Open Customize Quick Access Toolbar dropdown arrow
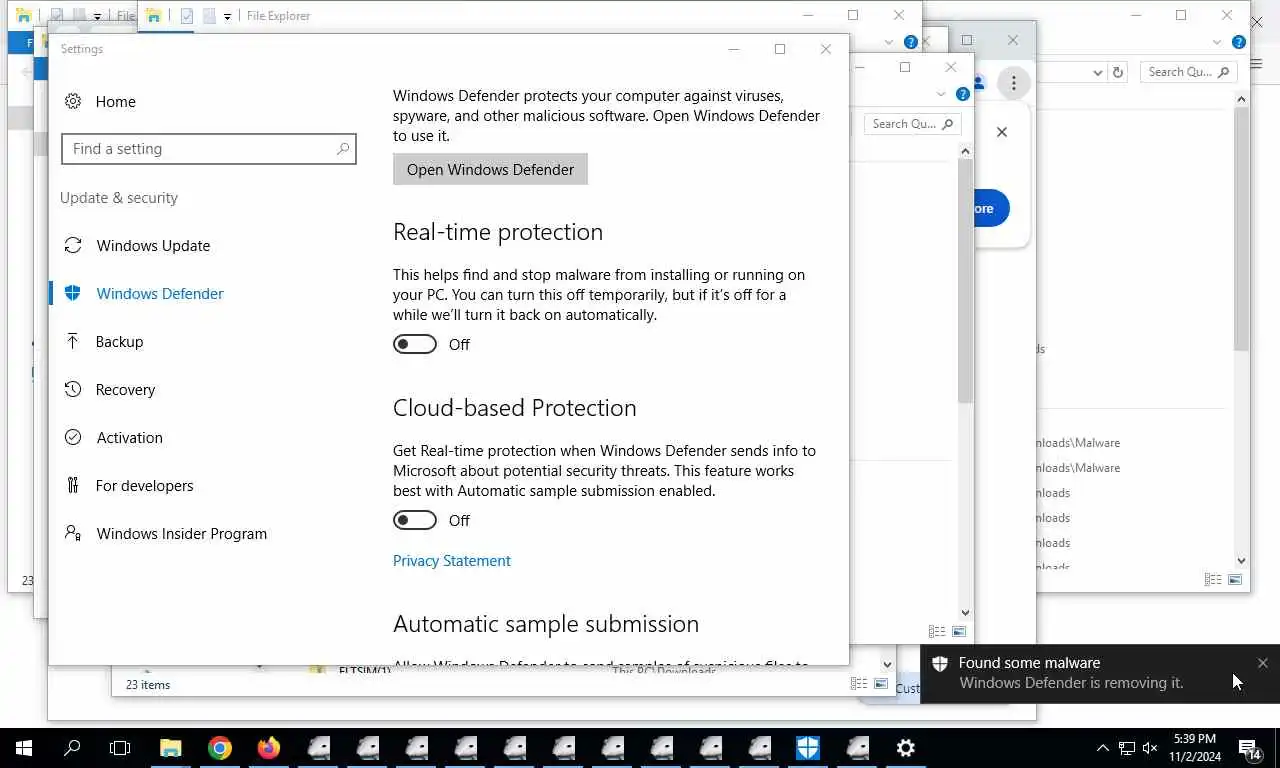The width and height of the screenshot is (1280, 768). (x=227, y=16)
